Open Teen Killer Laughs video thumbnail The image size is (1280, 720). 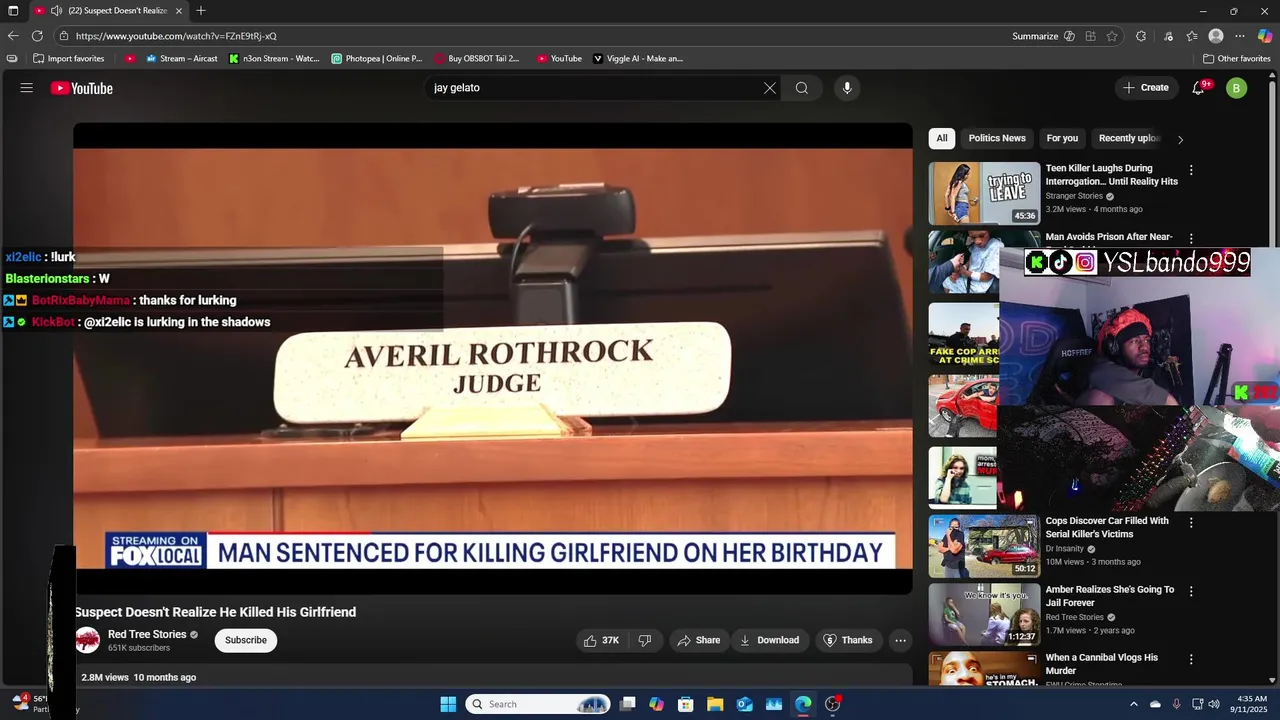tap(984, 193)
